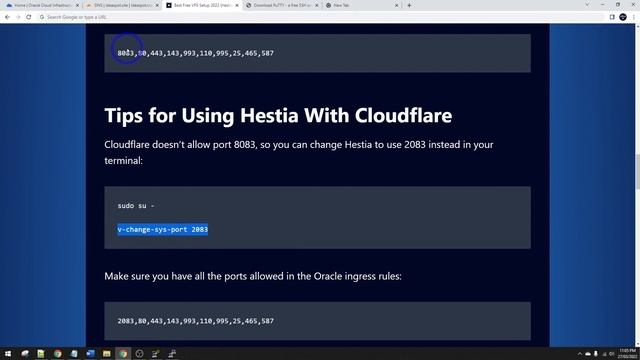Click the 2083 port list code text
This screenshot has width=640, height=360.
[x=196, y=321]
